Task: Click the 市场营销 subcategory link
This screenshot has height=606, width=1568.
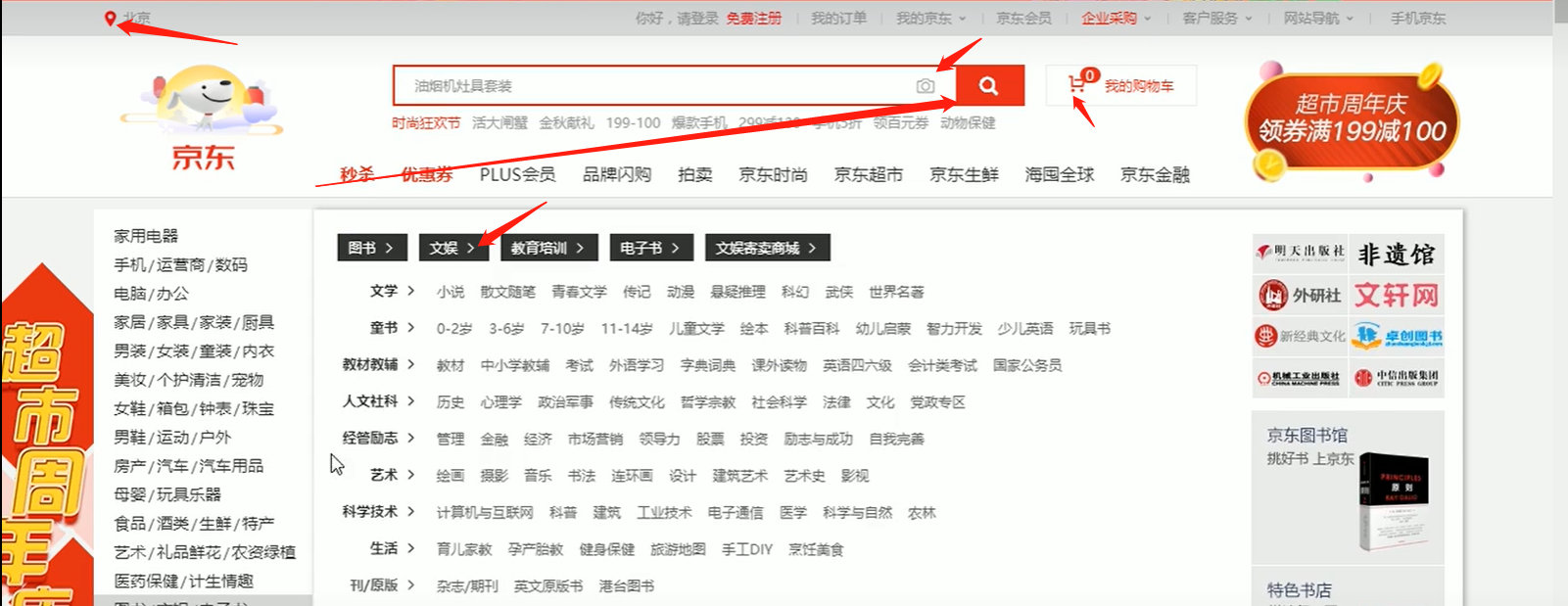Action: click(x=594, y=439)
